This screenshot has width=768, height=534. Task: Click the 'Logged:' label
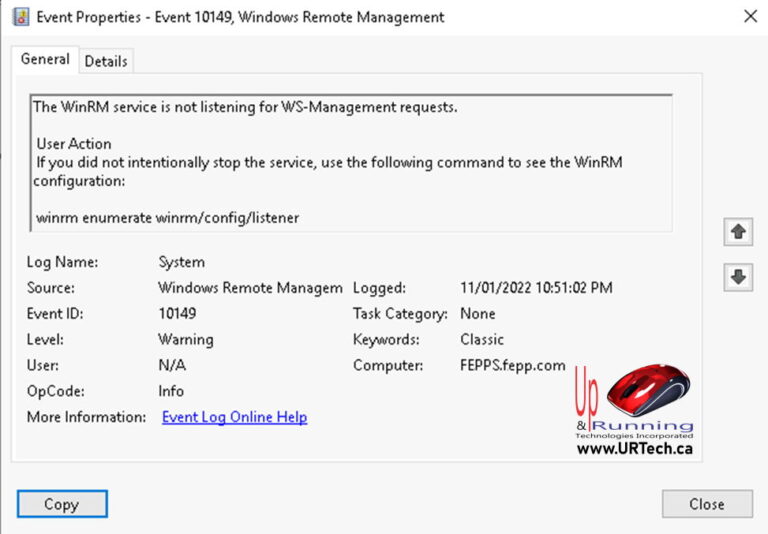coord(379,288)
